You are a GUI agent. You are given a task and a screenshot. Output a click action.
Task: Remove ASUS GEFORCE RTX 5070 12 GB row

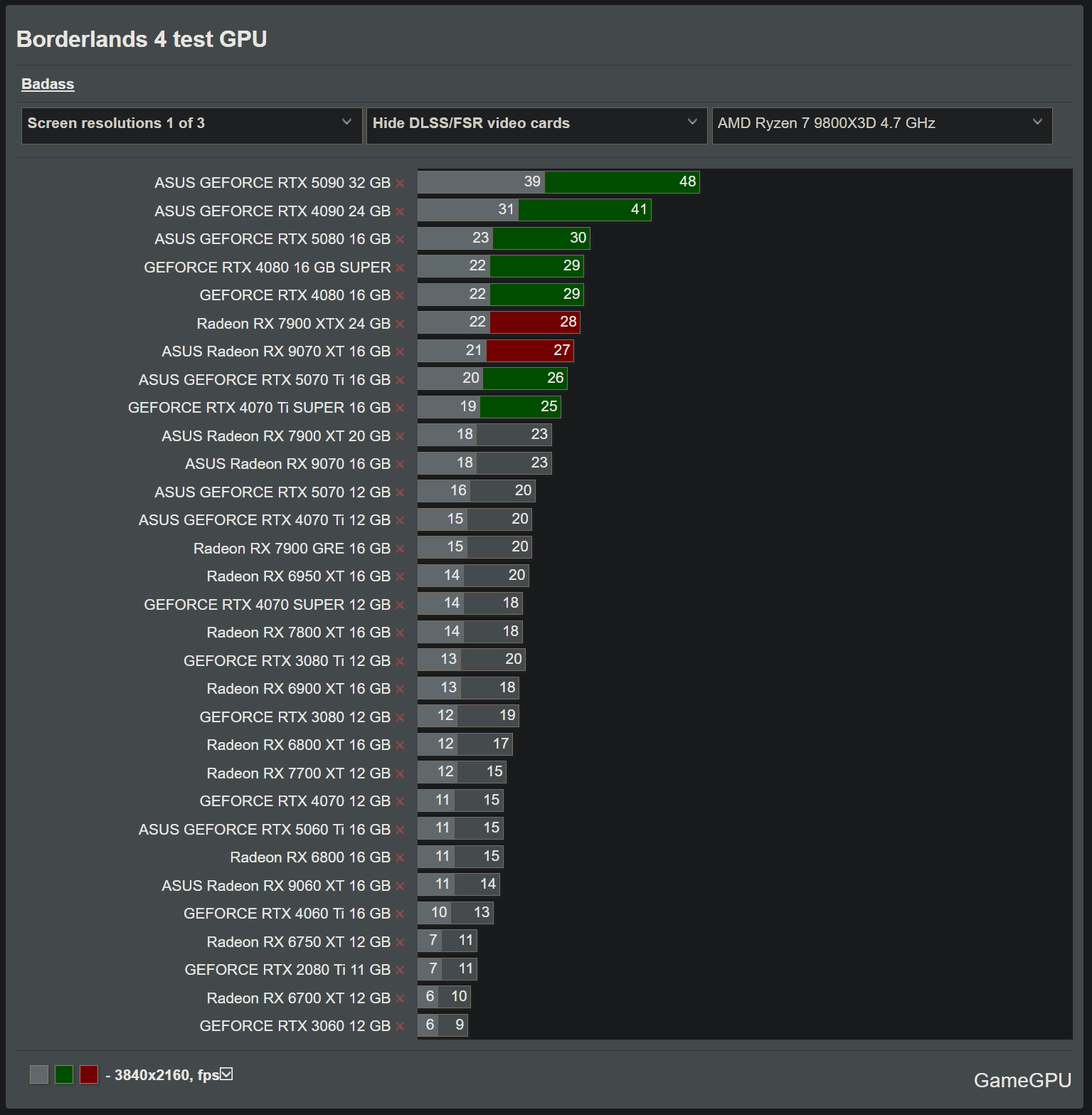[x=401, y=492]
